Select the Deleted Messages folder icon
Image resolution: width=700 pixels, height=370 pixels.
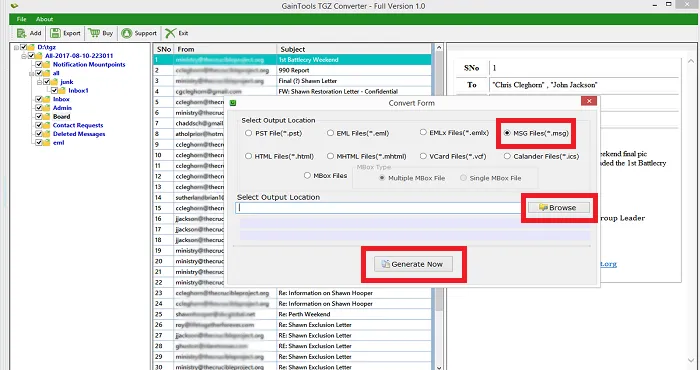[46, 134]
